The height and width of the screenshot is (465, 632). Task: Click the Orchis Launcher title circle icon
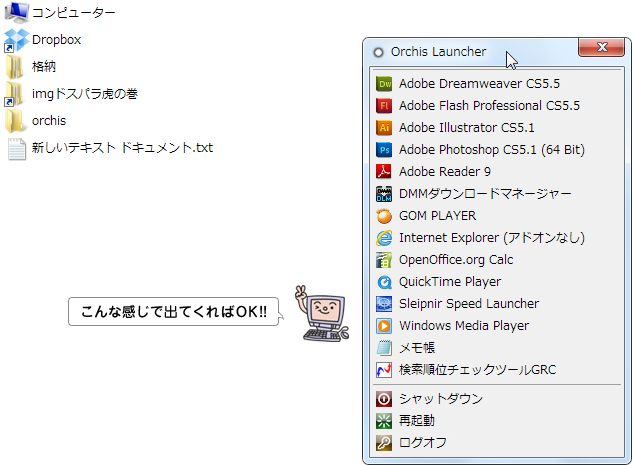(x=378, y=52)
